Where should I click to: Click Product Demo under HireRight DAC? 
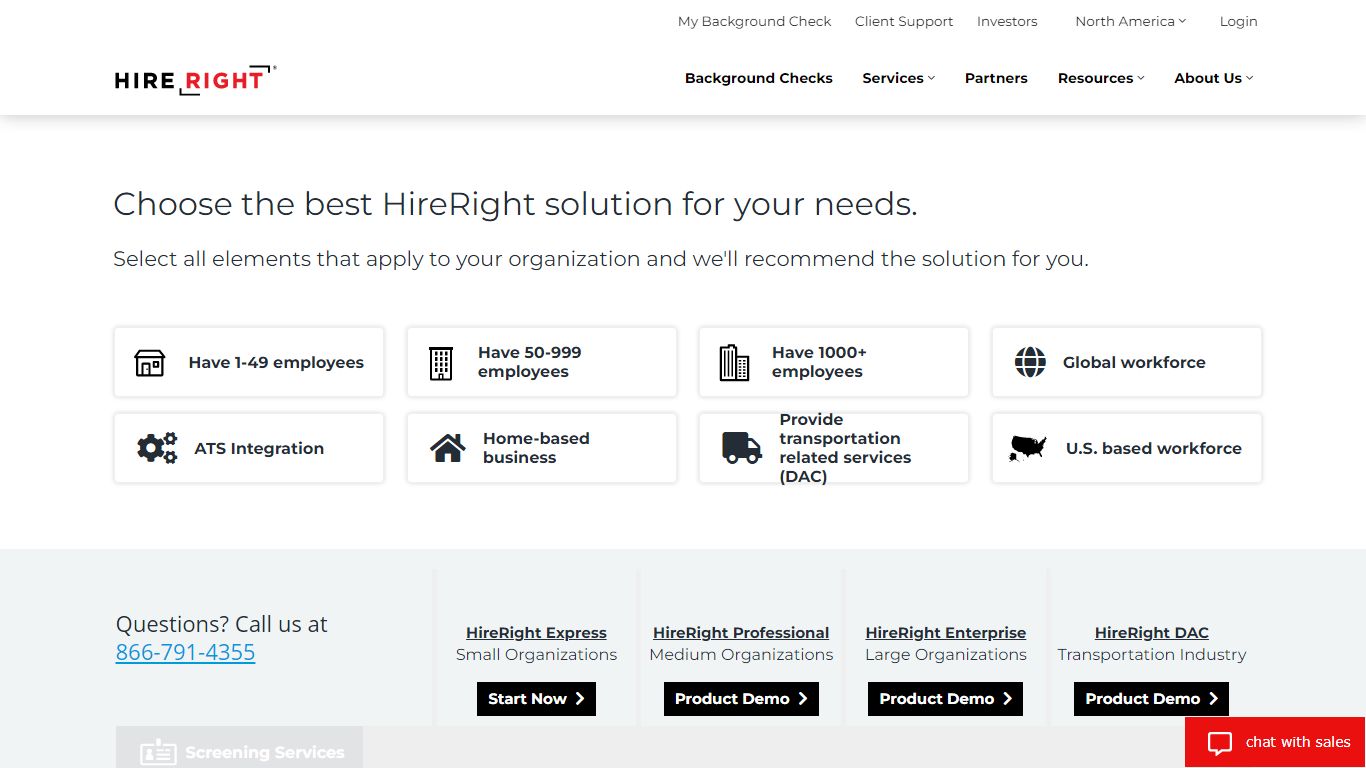1152,699
